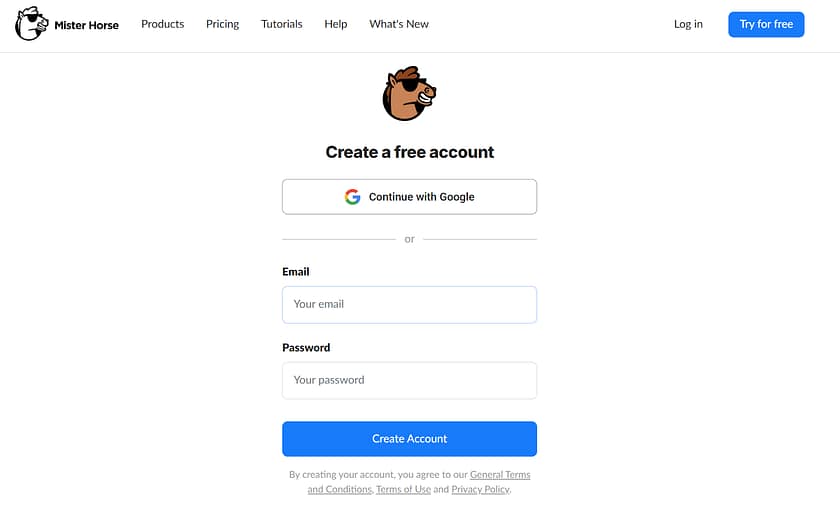The height and width of the screenshot is (507, 840).
Task: View the Privacy Policy link
Action: (480, 489)
